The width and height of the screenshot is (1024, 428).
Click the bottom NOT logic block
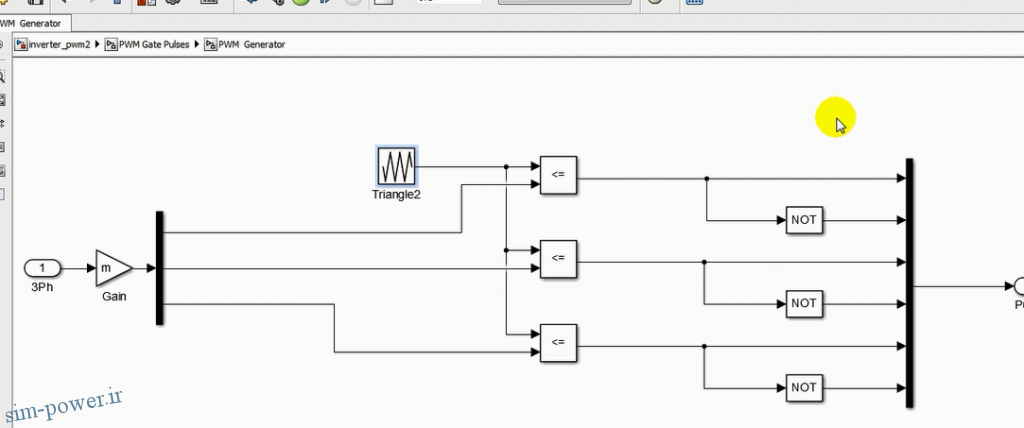pyautogui.click(x=804, y=387)
